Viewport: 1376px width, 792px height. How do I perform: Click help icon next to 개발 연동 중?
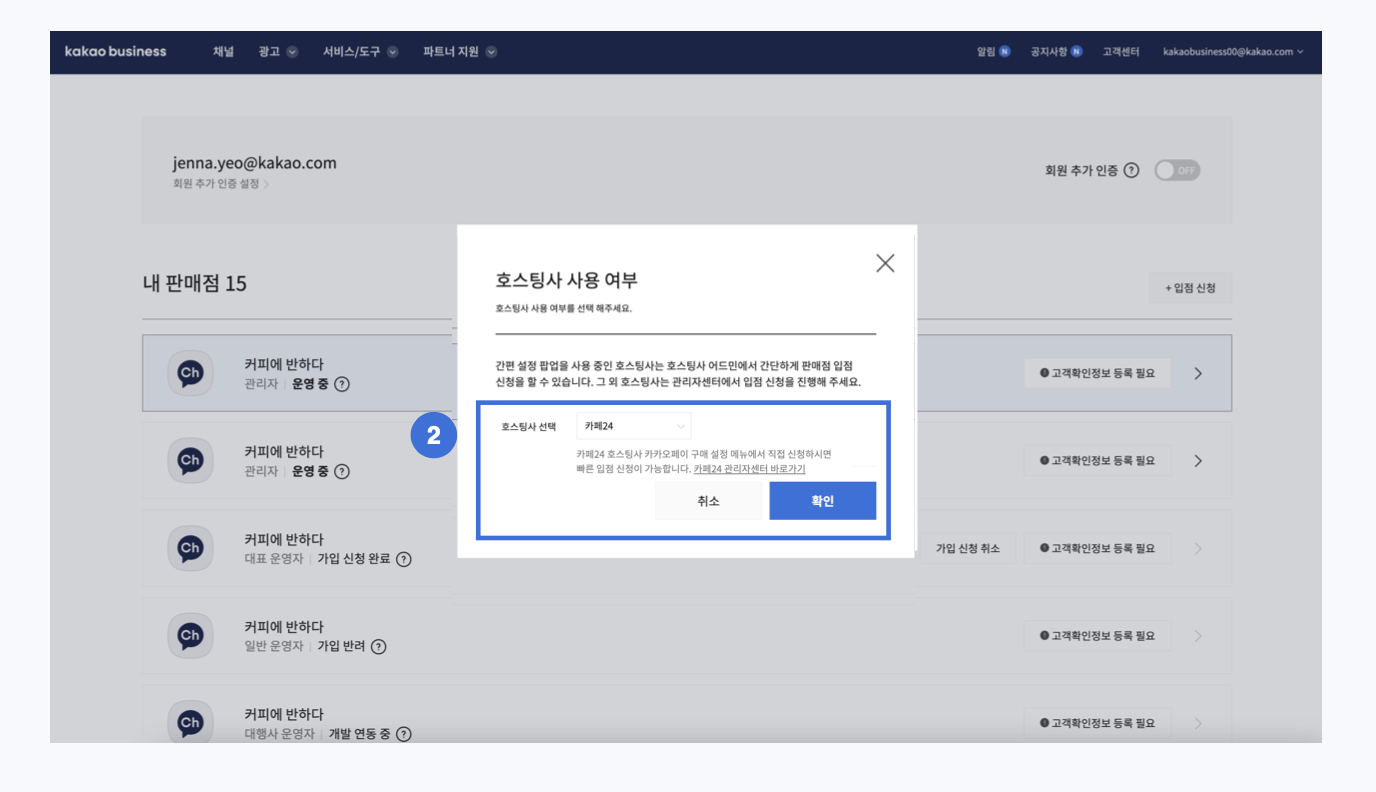(x=404, y=734)
